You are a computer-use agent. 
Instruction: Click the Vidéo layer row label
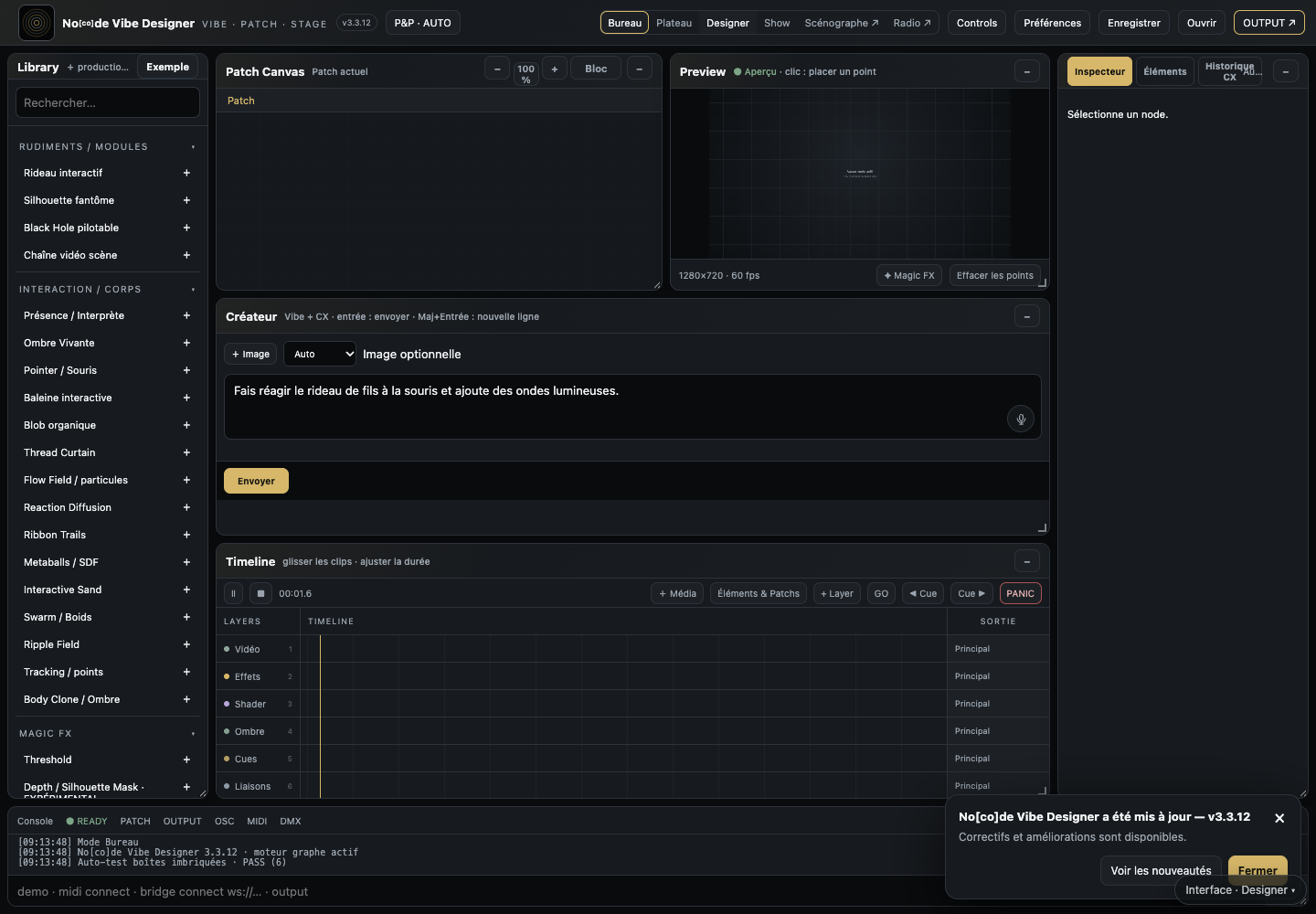click(x=247, y=649)
